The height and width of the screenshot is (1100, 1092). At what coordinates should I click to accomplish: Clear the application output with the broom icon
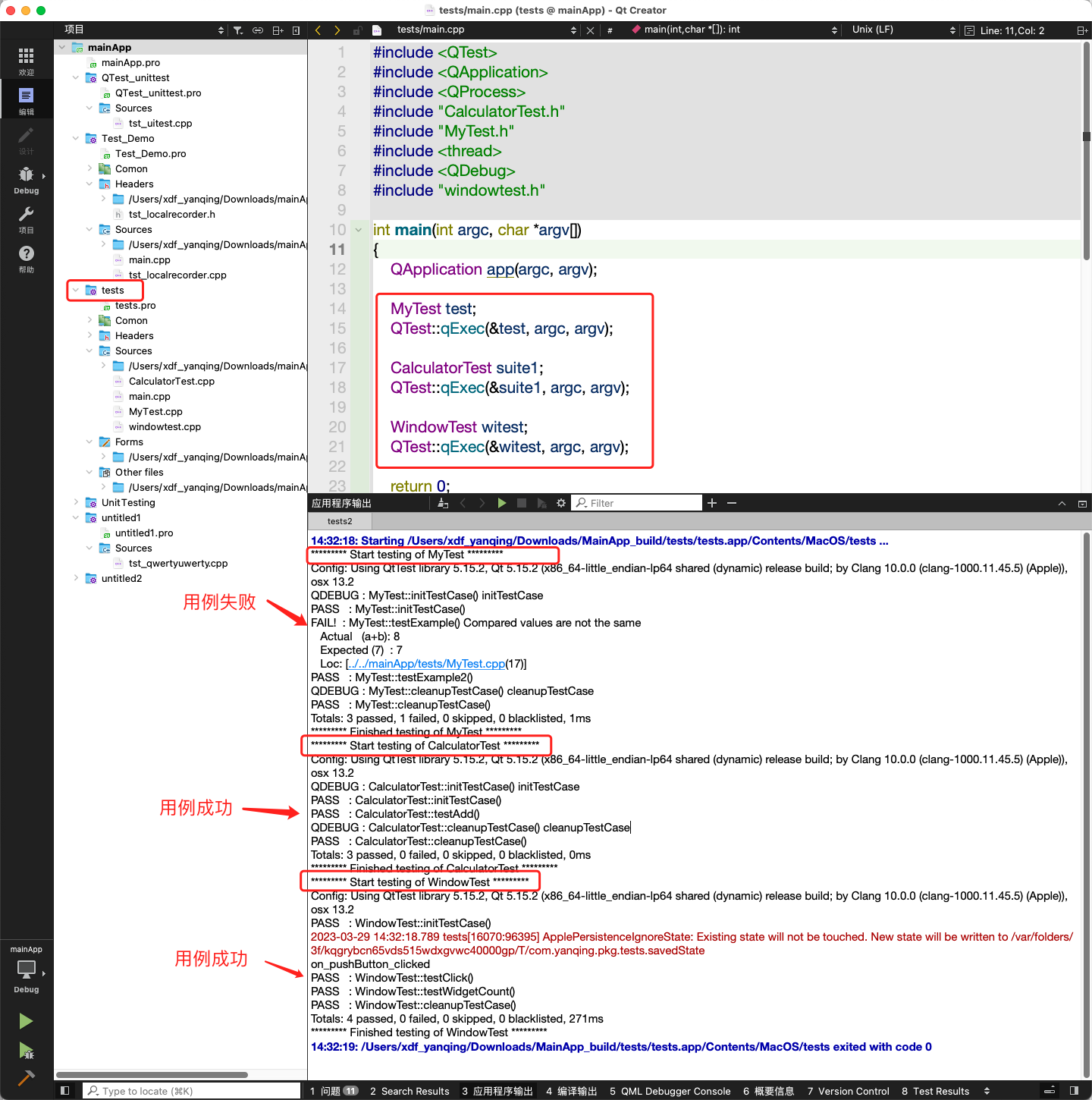point(443,503)
